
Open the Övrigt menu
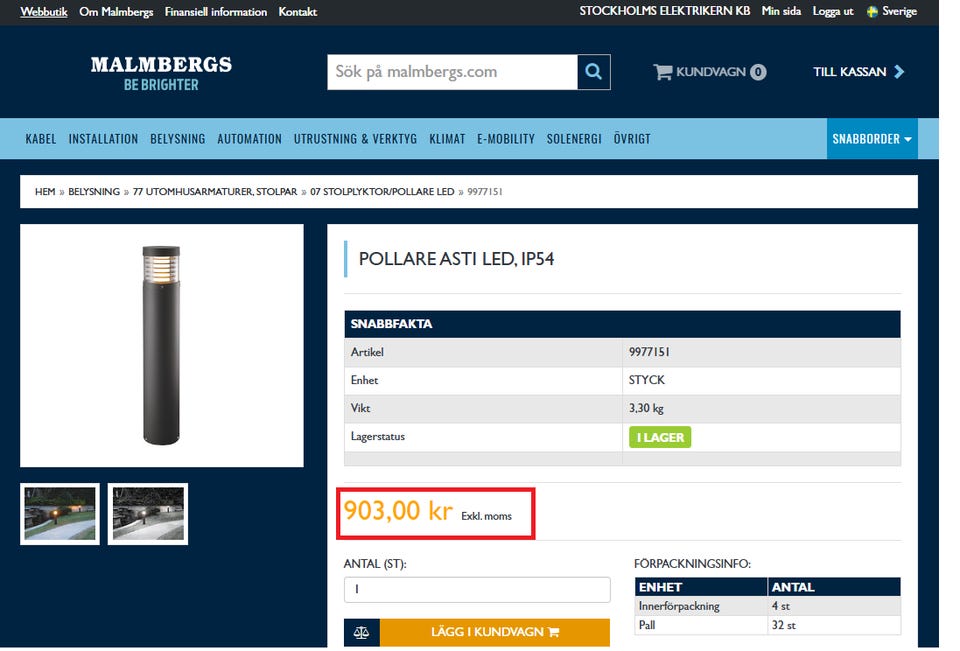click(632, 139)
